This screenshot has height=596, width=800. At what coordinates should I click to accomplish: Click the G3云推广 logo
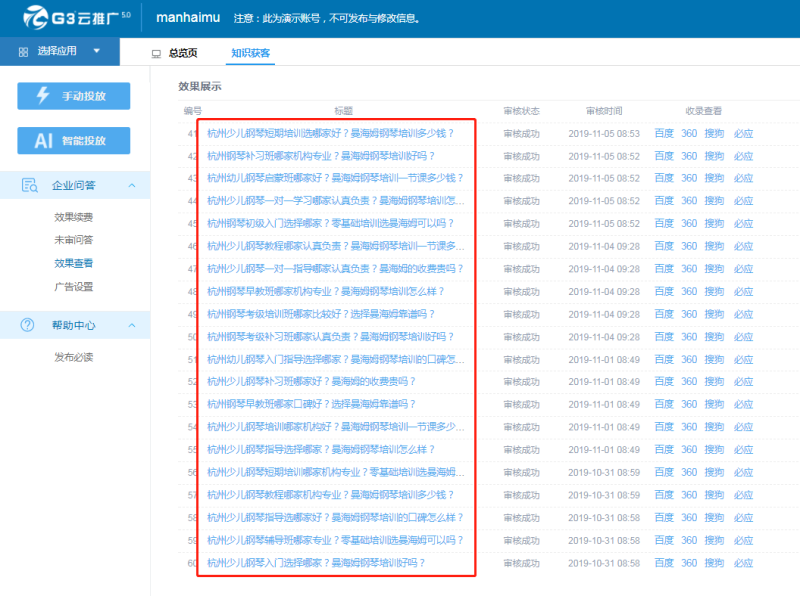pos(77,18)
